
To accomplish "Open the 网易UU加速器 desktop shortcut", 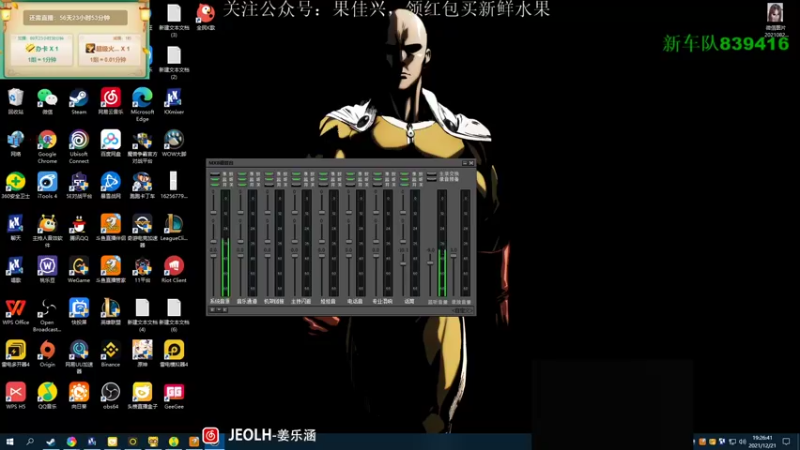I will 79,357.
